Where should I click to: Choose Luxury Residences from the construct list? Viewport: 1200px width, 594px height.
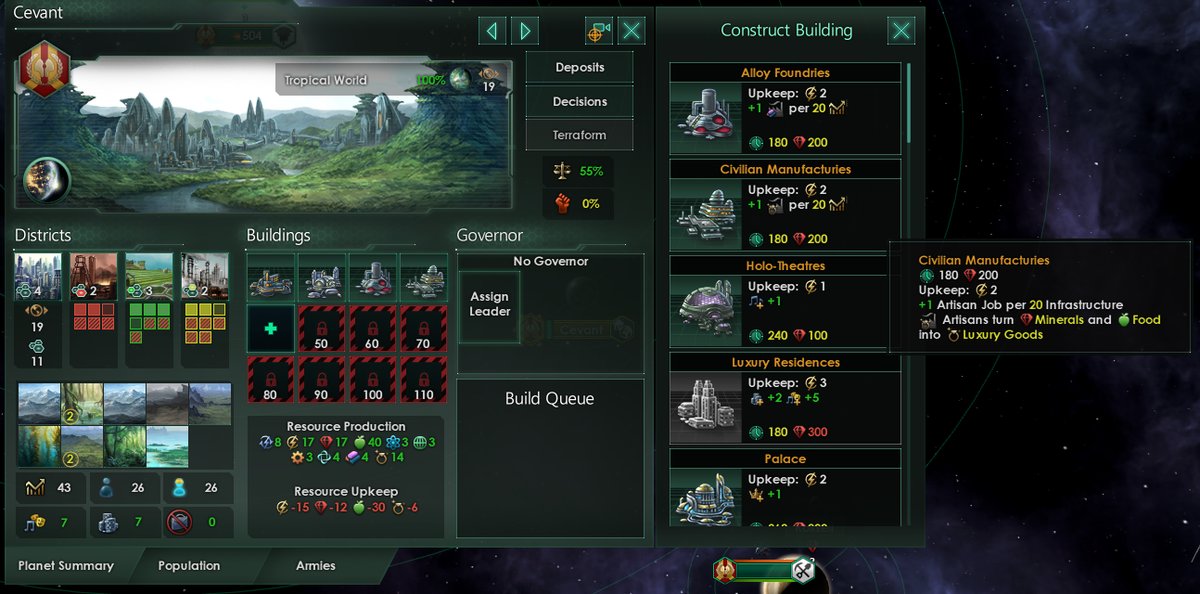(x=786, y=399)
